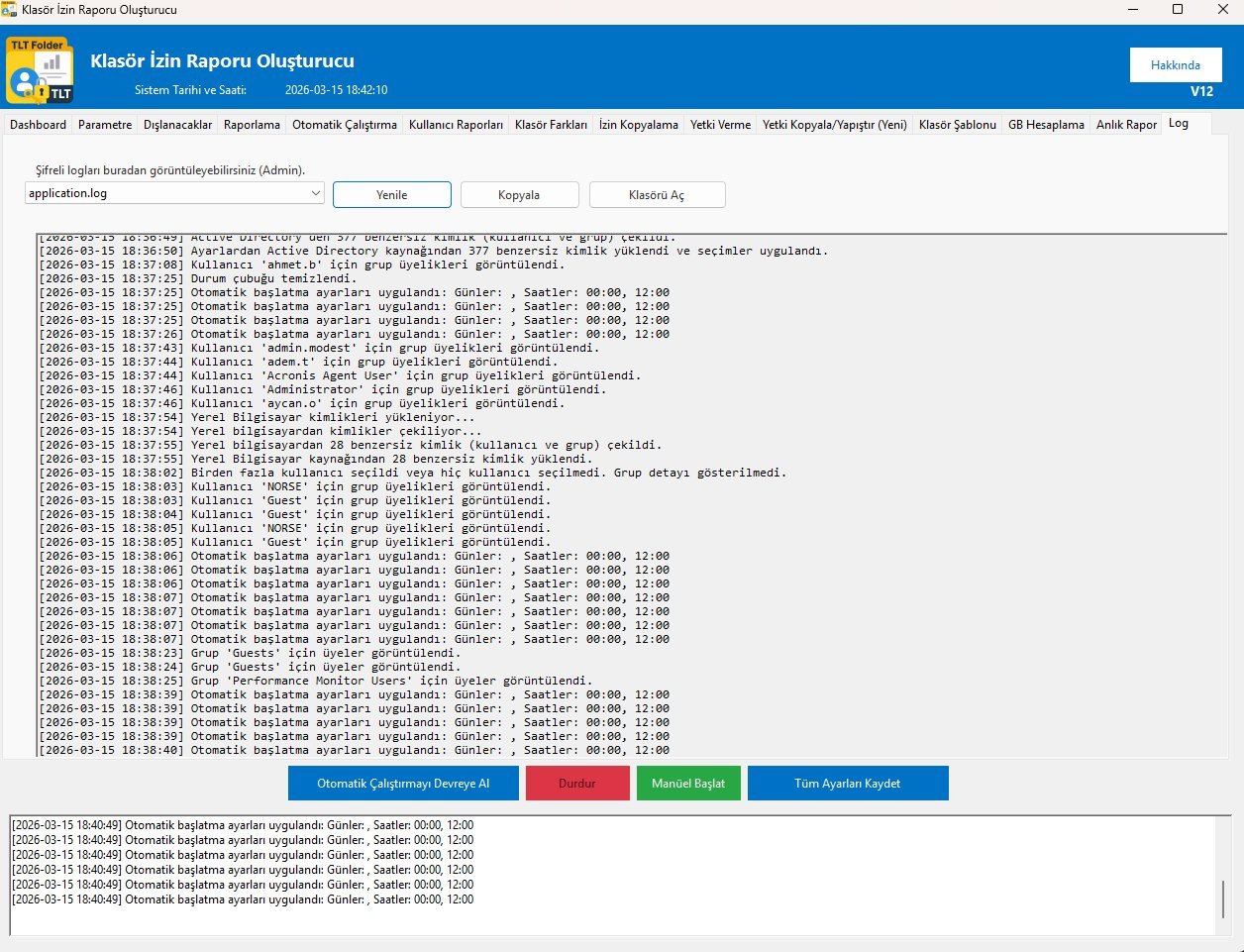Screen dimensions: 1244x952
Task: Go to the Dışlanacaklar tab
Action: point(178,125)
